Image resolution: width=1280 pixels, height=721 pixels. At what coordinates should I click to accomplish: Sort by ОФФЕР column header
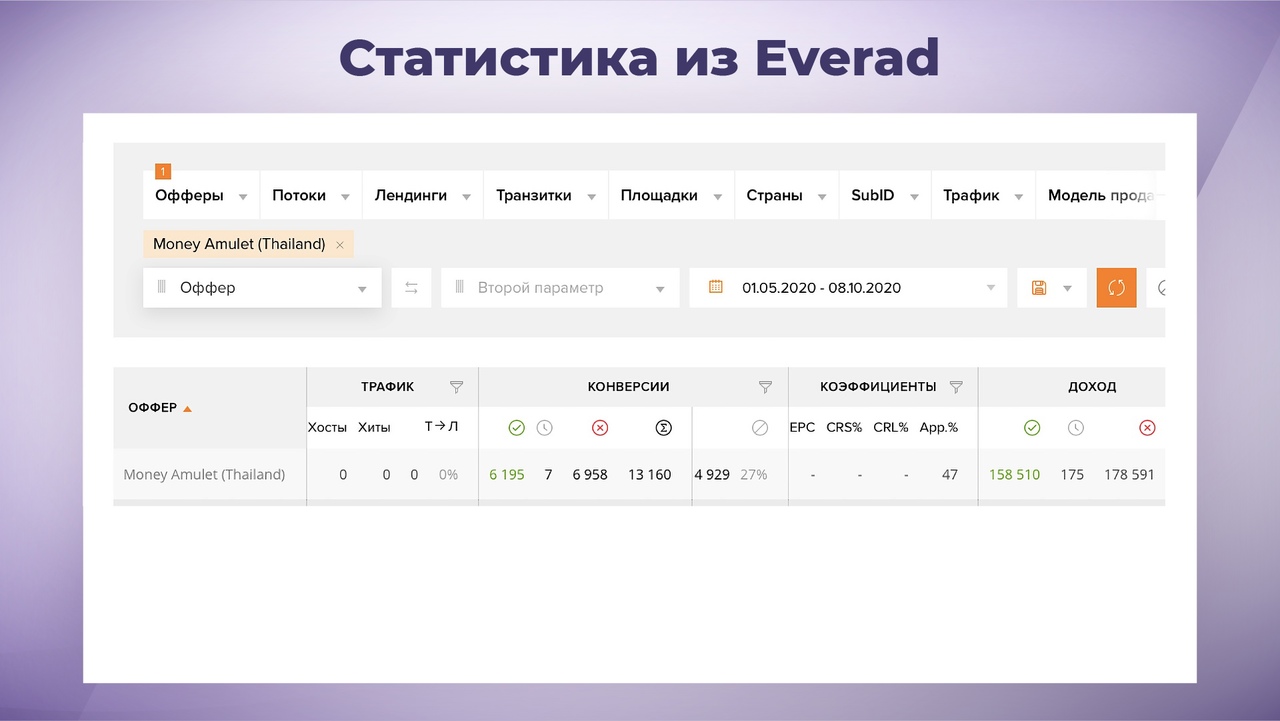pyautogui.click(x=160, y=407)
